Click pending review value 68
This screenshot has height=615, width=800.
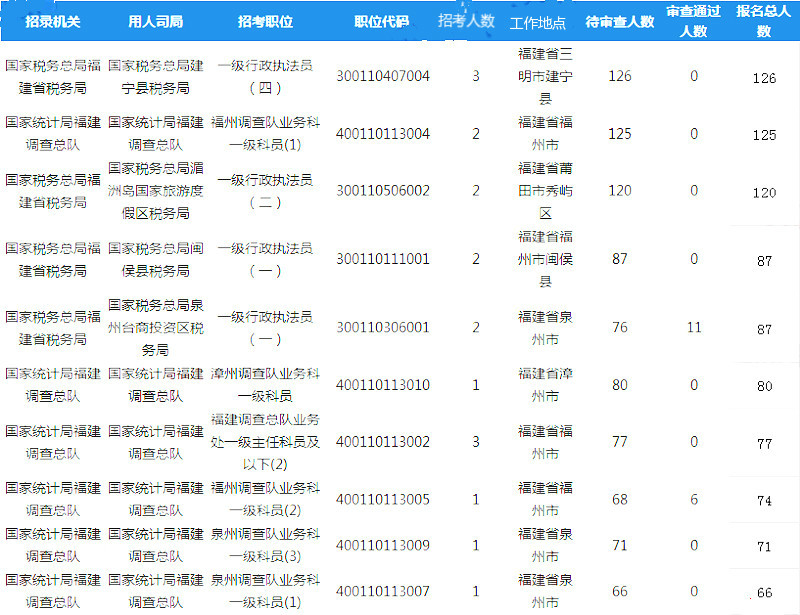coord(620,500)
